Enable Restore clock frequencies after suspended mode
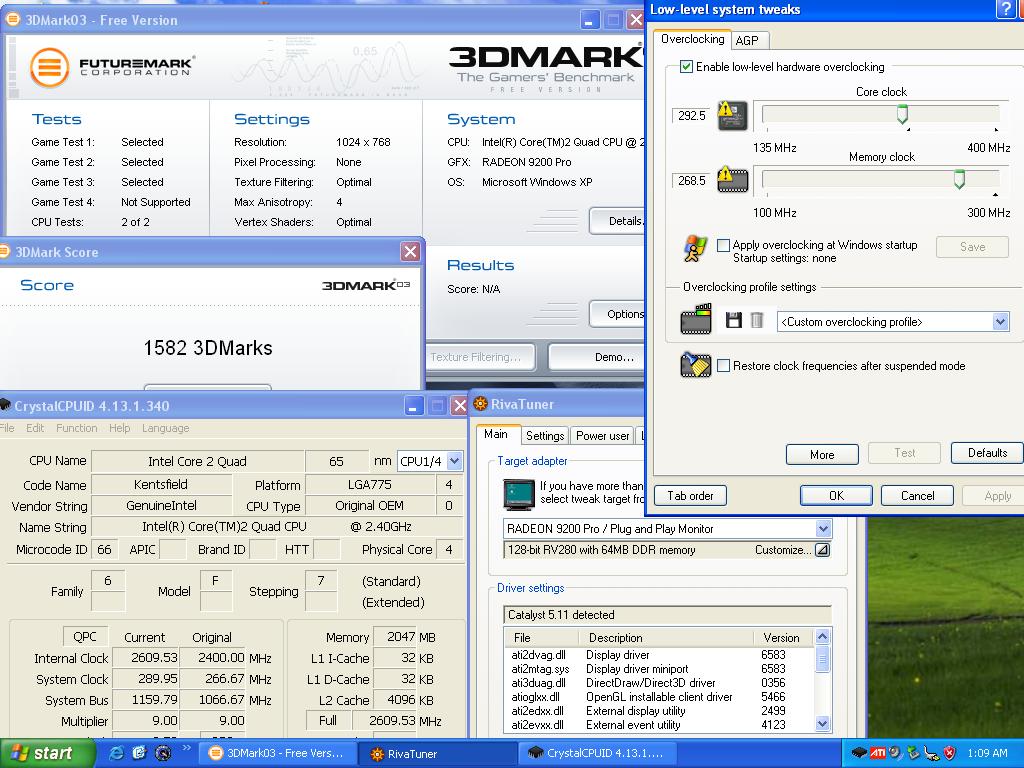This screenshot has width=1024, height=768. 723,366
